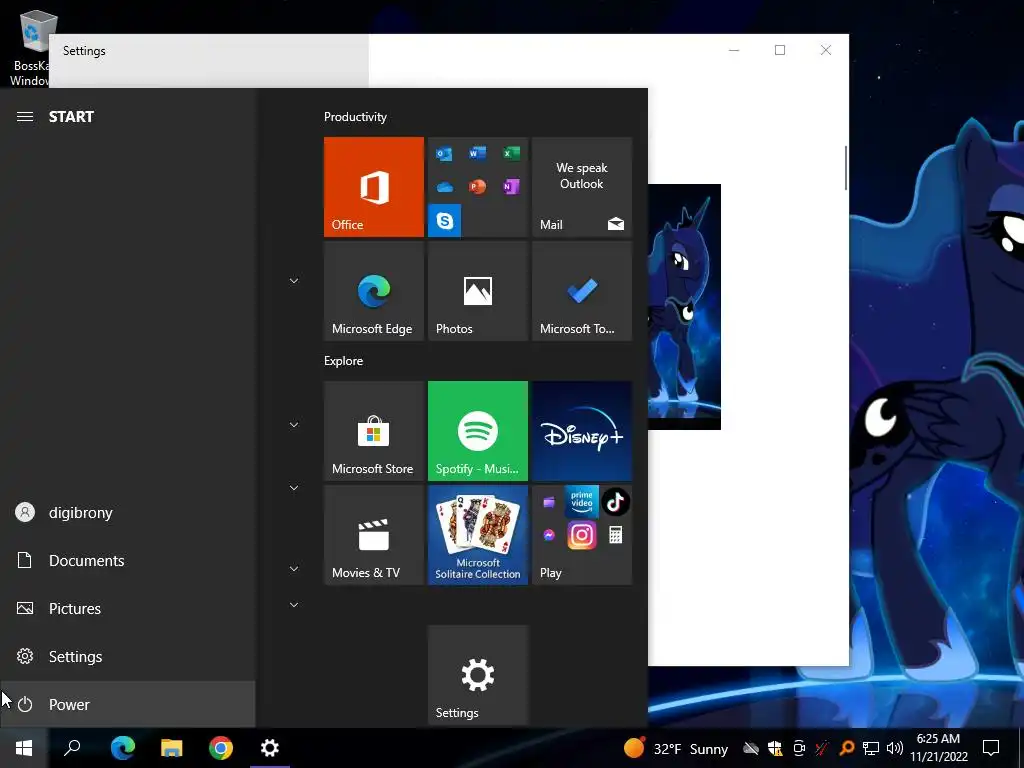Launch Outlook from the Office apps folder tile
This screenshot has height=768, width=1024.
coord(444,154)
